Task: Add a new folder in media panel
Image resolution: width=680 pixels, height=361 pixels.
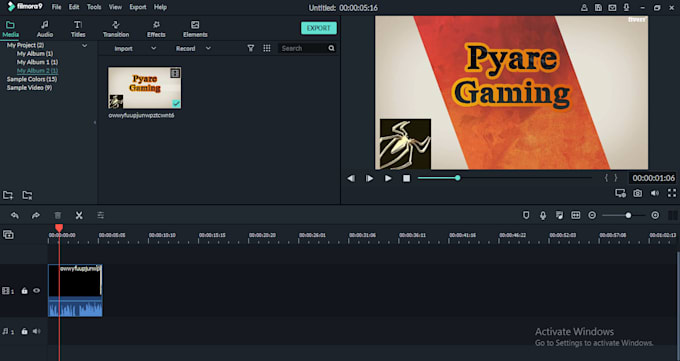Action: point(8,195)
